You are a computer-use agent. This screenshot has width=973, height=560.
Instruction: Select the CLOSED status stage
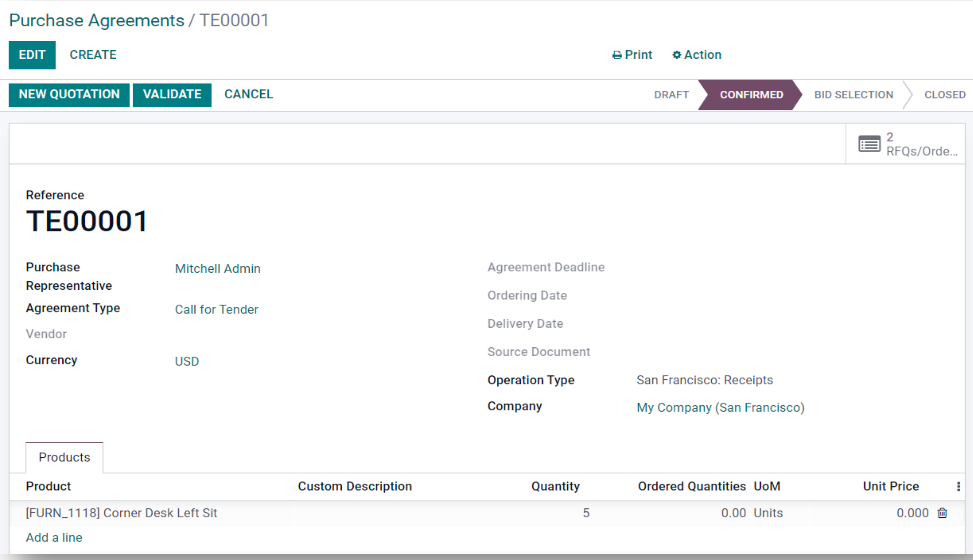coord(944,95)
